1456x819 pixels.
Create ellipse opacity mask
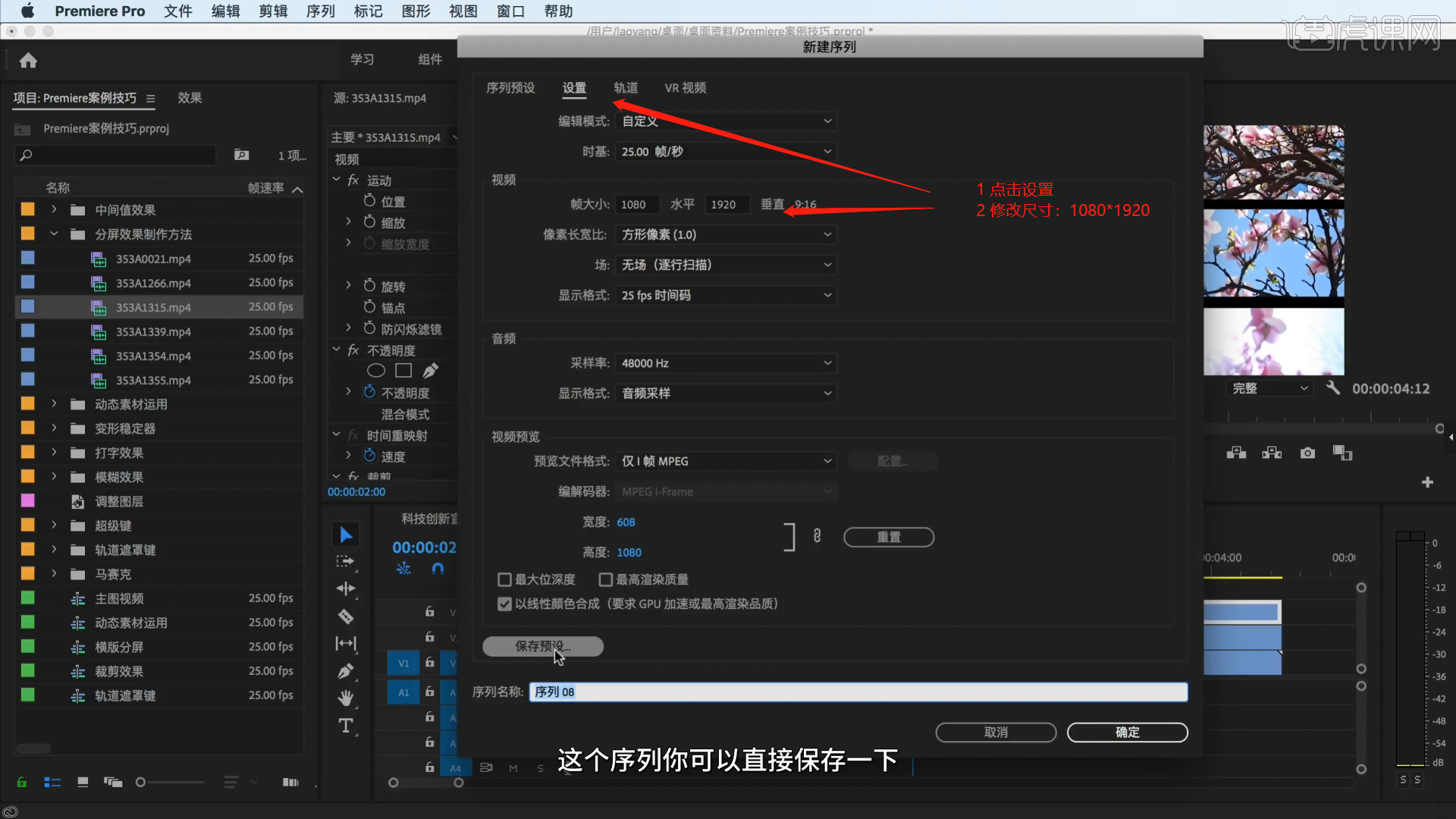pos(376,371)
